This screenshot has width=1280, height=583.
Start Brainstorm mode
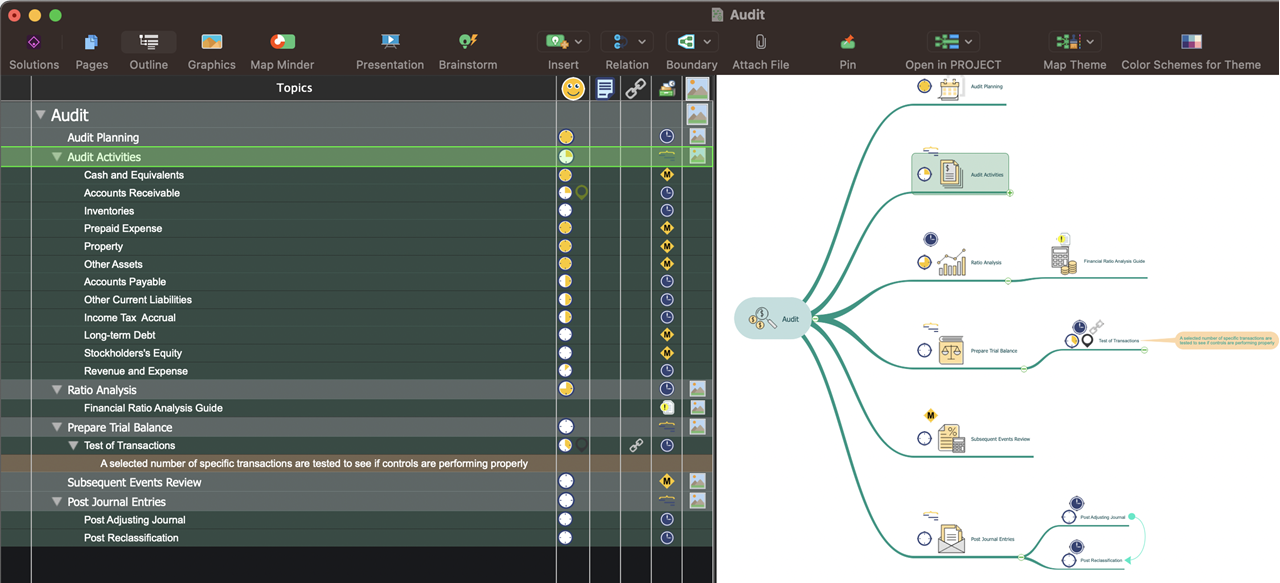coord(467,48)
